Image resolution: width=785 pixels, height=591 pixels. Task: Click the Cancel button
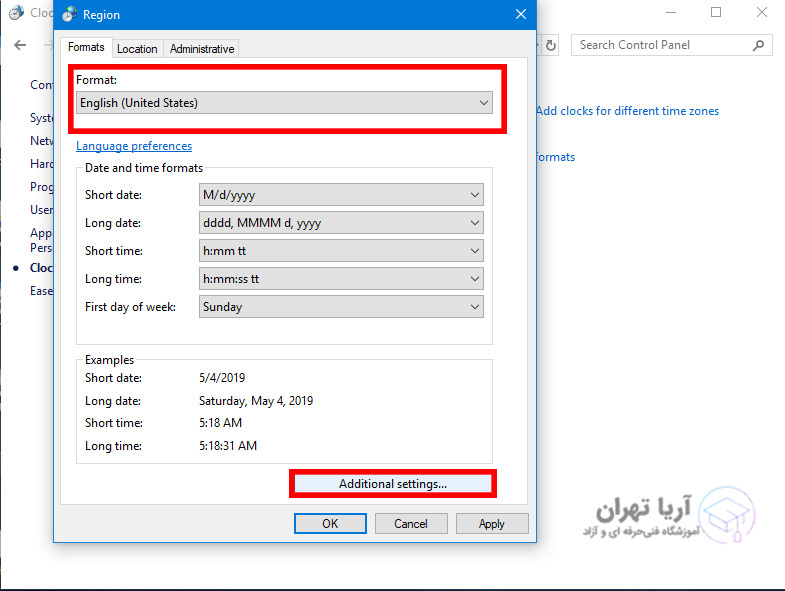tap(411, 524)
